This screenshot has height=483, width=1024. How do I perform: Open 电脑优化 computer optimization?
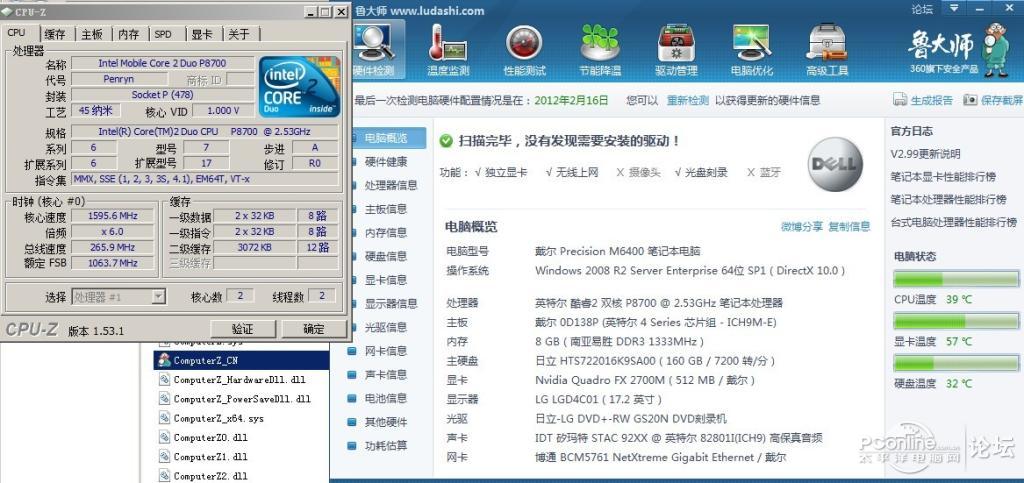pos(752,50)
